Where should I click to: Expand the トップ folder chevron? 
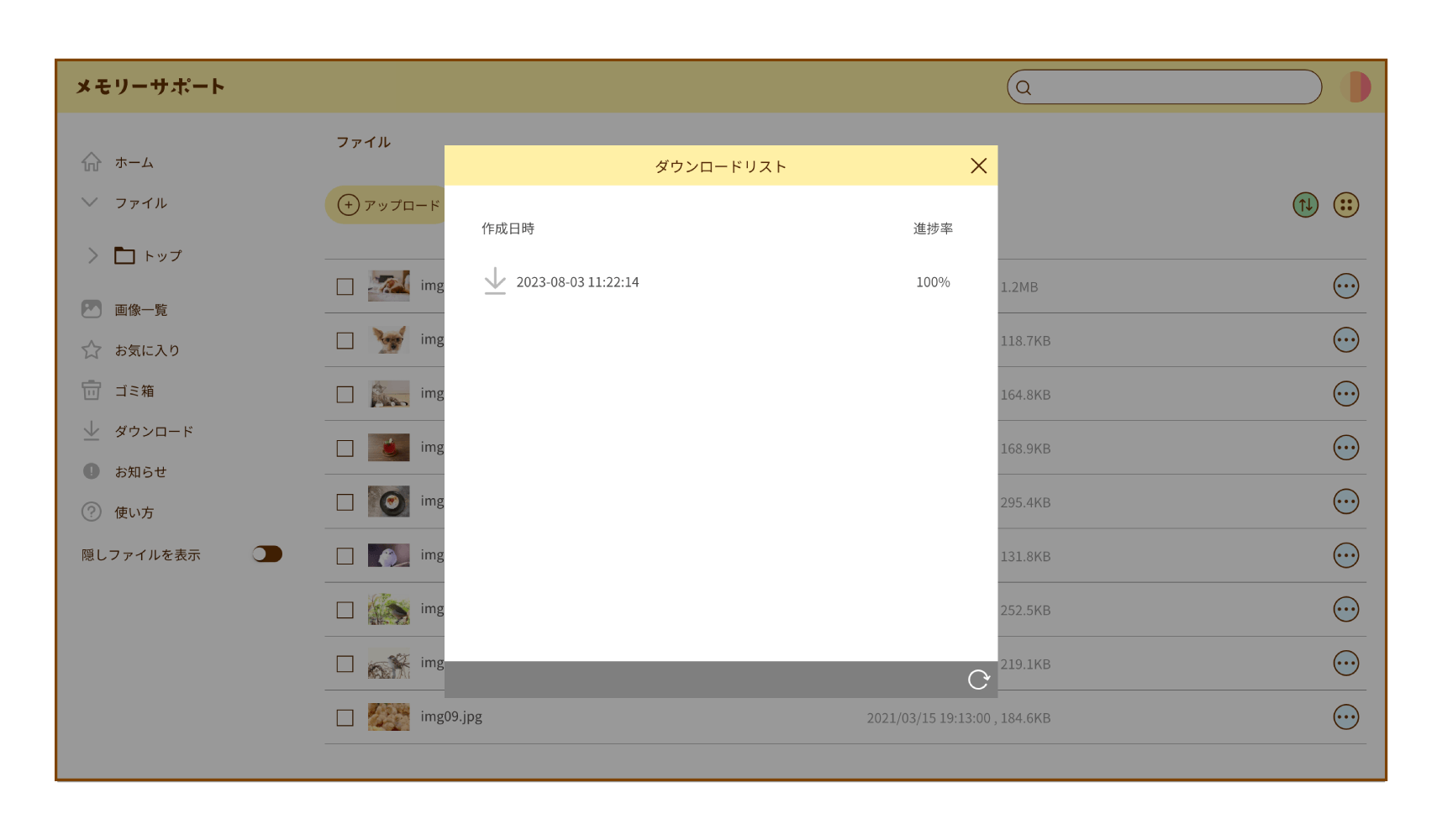(x=92, y=255)
